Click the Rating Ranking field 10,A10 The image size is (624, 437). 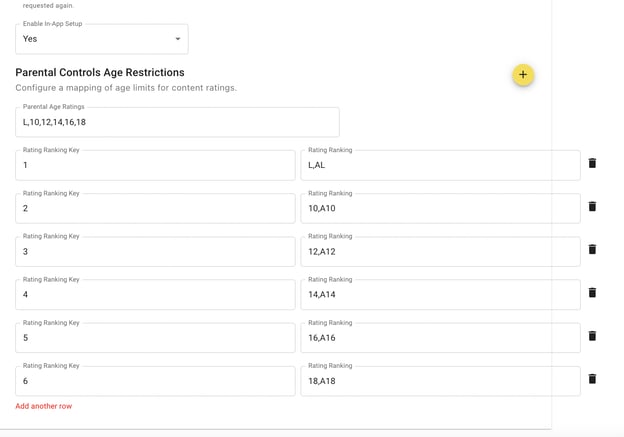click(x=440, y=208)
